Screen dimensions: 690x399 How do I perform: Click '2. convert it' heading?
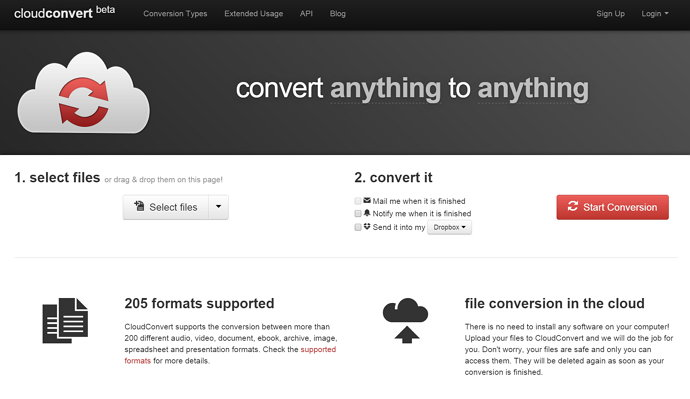393,177
